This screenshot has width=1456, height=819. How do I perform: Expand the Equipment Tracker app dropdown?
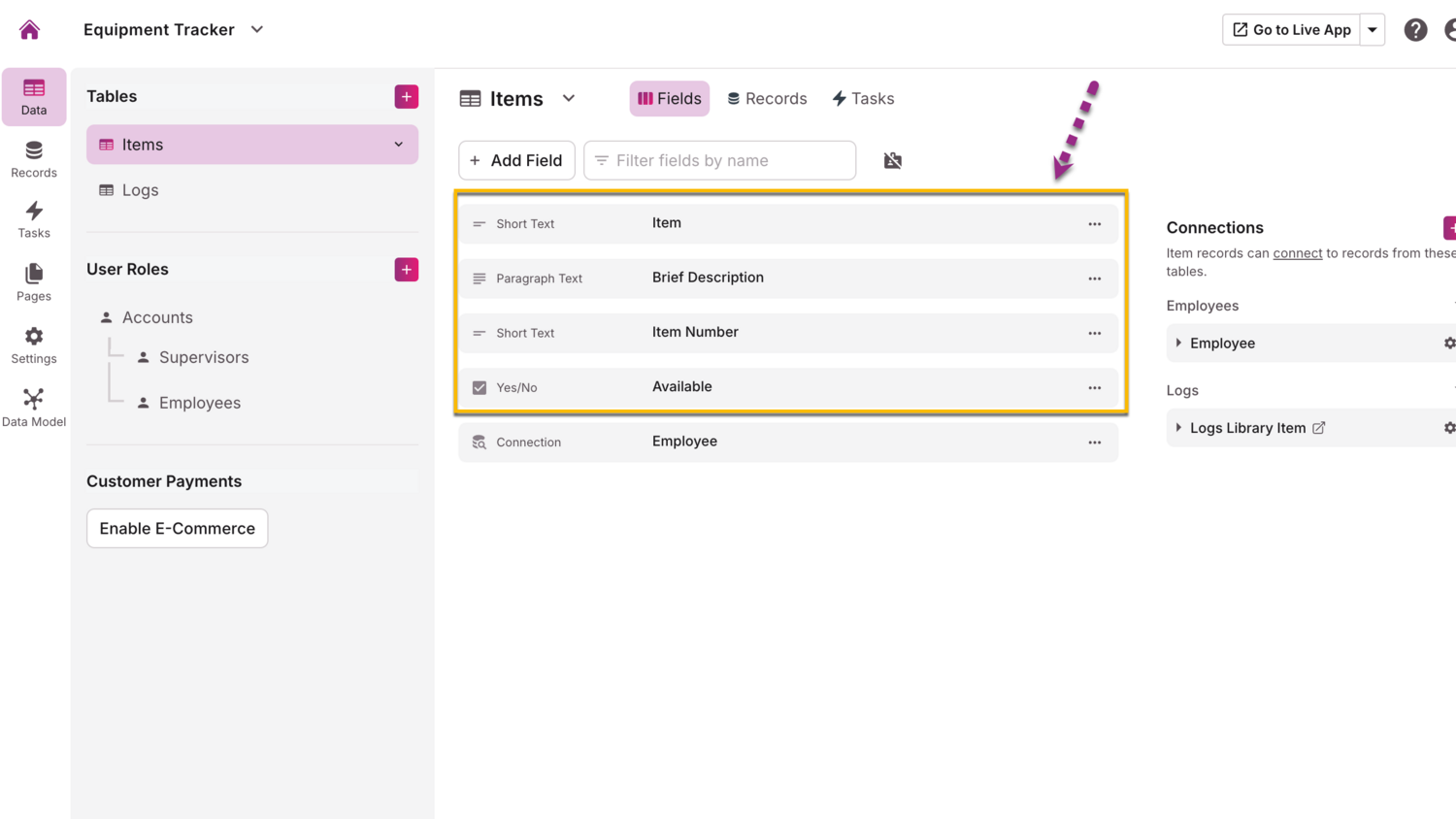(257, 30)
